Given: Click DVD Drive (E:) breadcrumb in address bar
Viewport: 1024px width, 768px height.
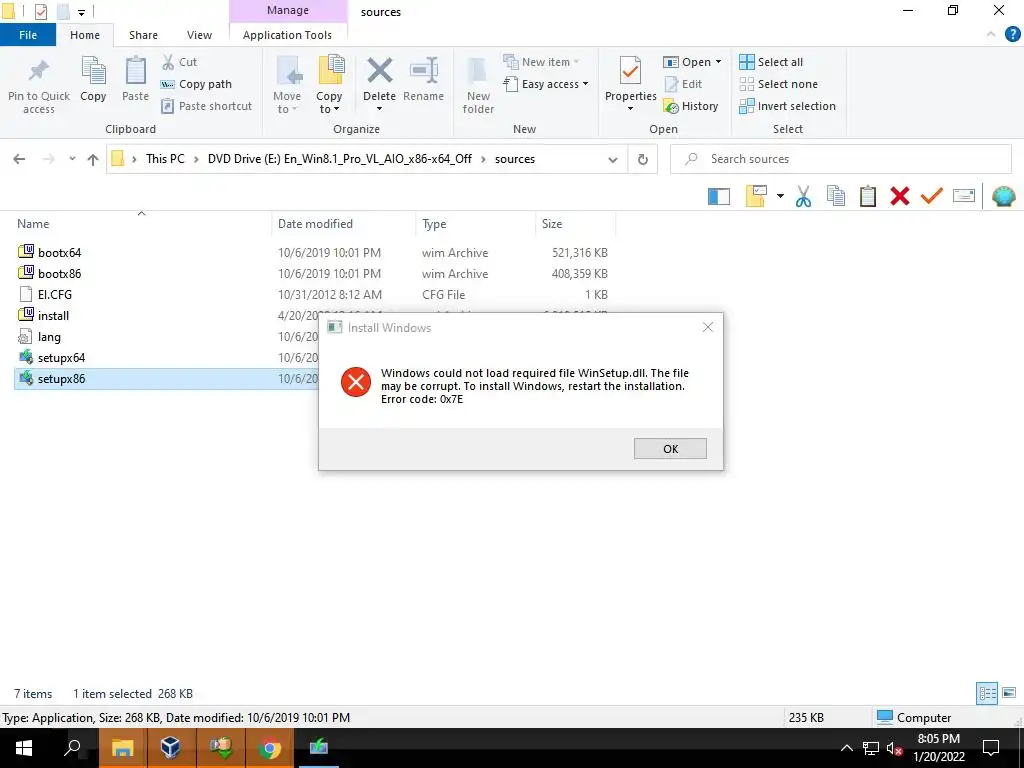Looking at the screenshot, I should pos(340,159).
